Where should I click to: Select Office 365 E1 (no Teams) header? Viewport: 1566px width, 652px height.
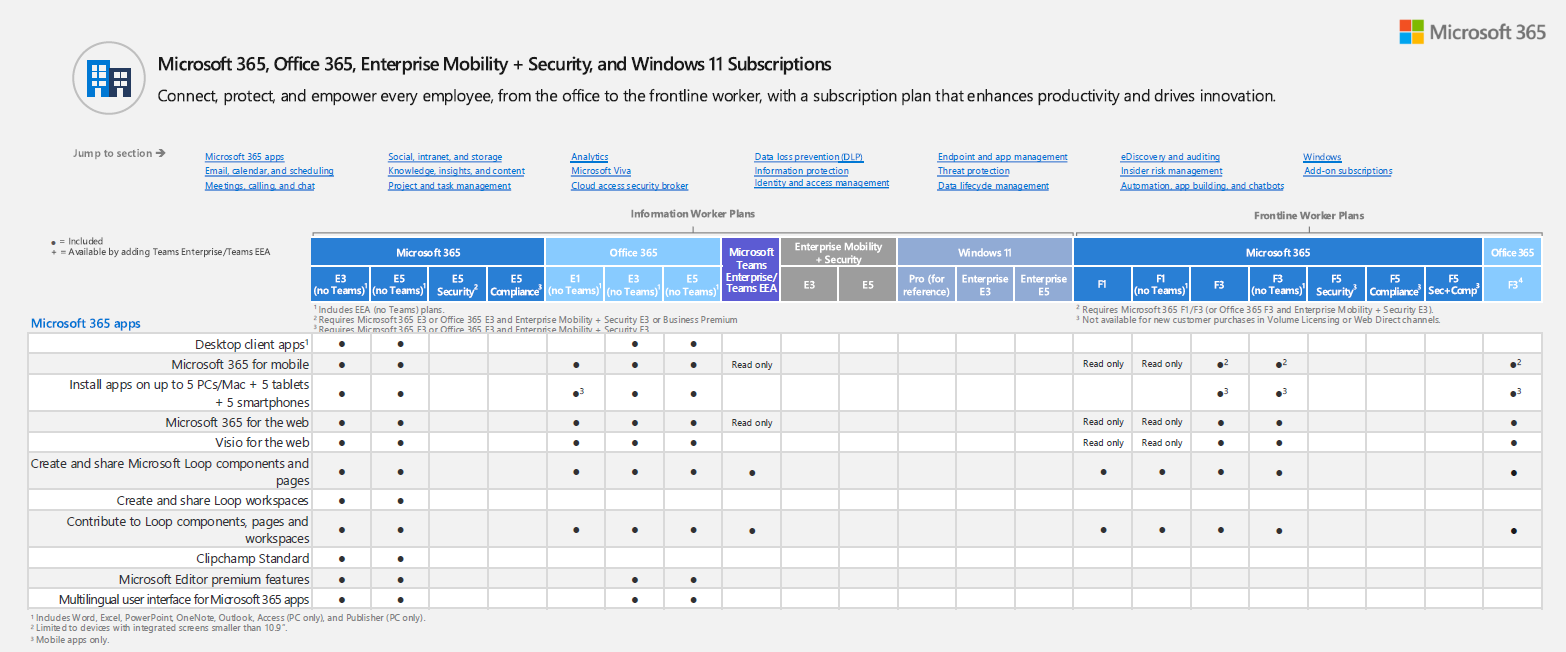[x=575, y=284]
